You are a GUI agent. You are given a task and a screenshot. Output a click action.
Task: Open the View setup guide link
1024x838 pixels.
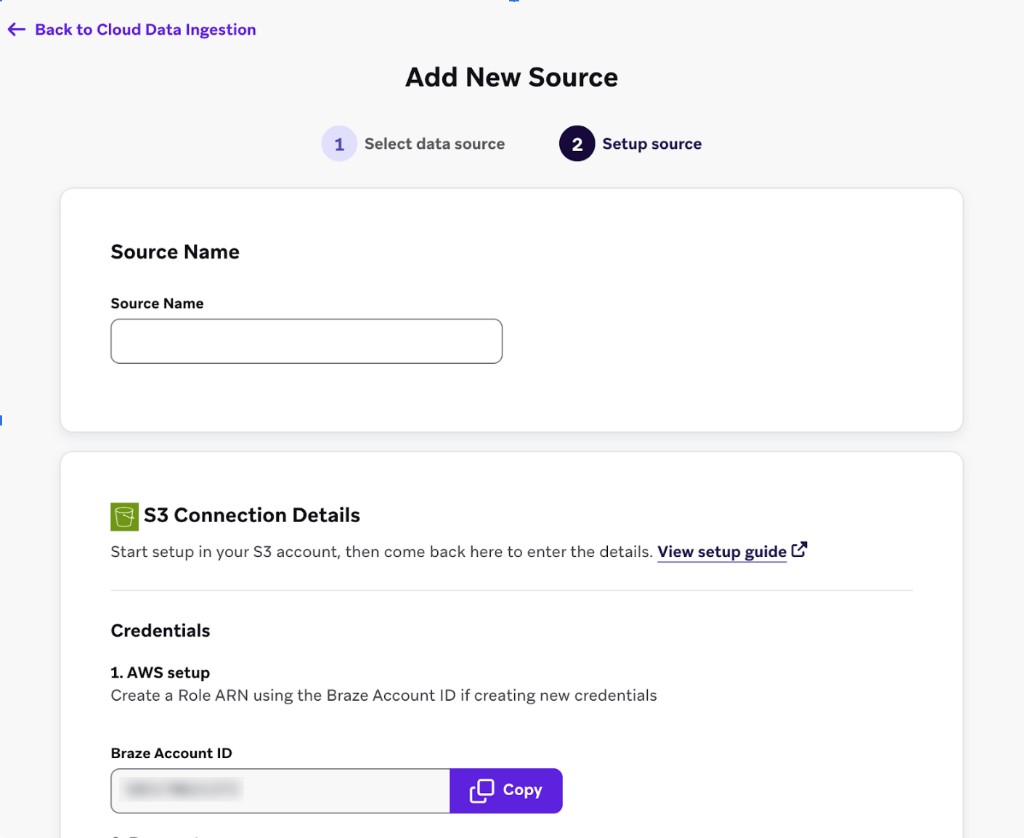721,552
